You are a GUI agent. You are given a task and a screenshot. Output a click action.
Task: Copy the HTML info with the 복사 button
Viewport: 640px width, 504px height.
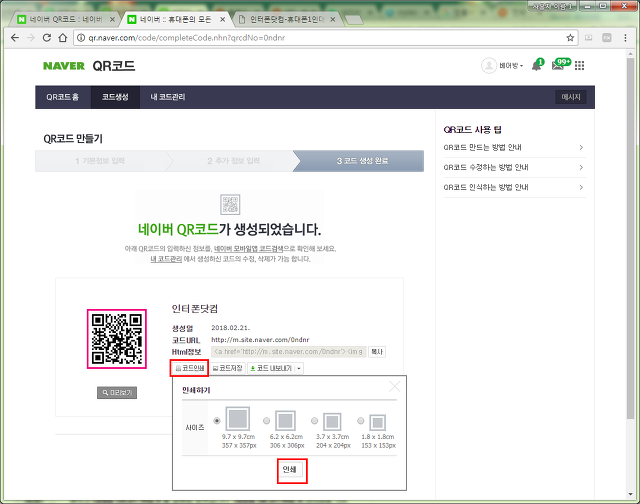377,352
